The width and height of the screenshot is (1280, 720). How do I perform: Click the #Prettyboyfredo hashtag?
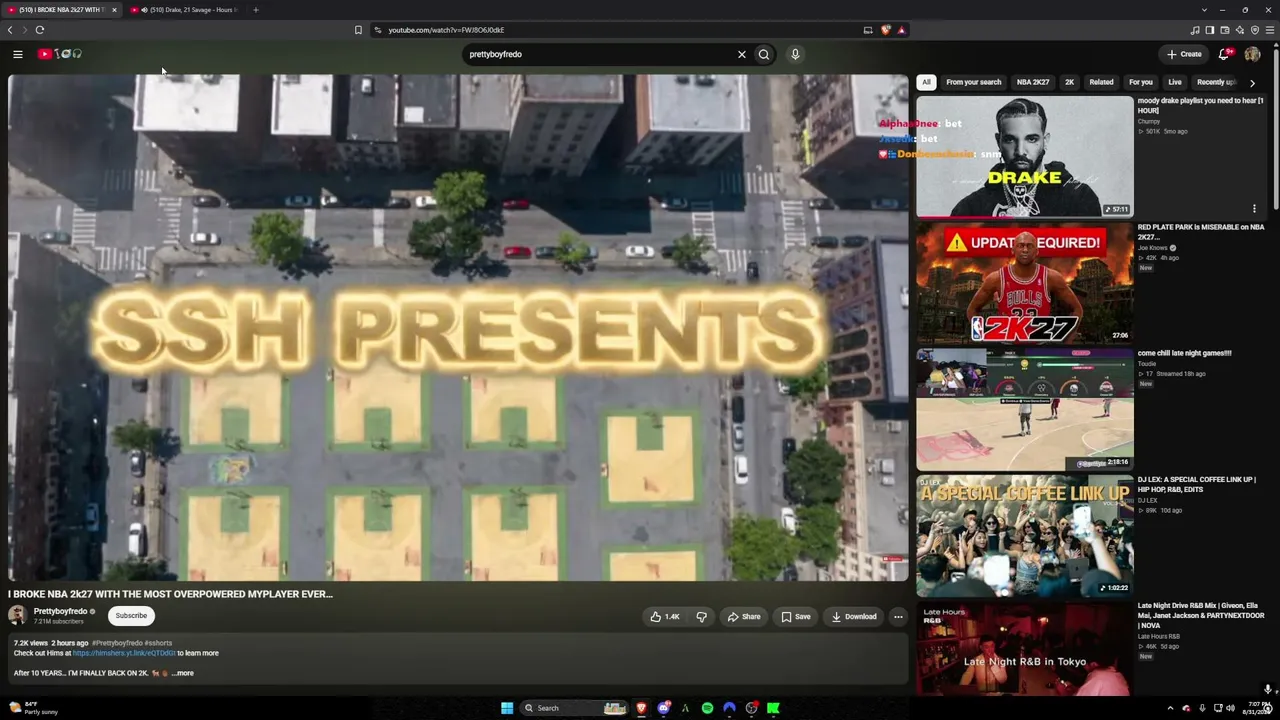117,643
